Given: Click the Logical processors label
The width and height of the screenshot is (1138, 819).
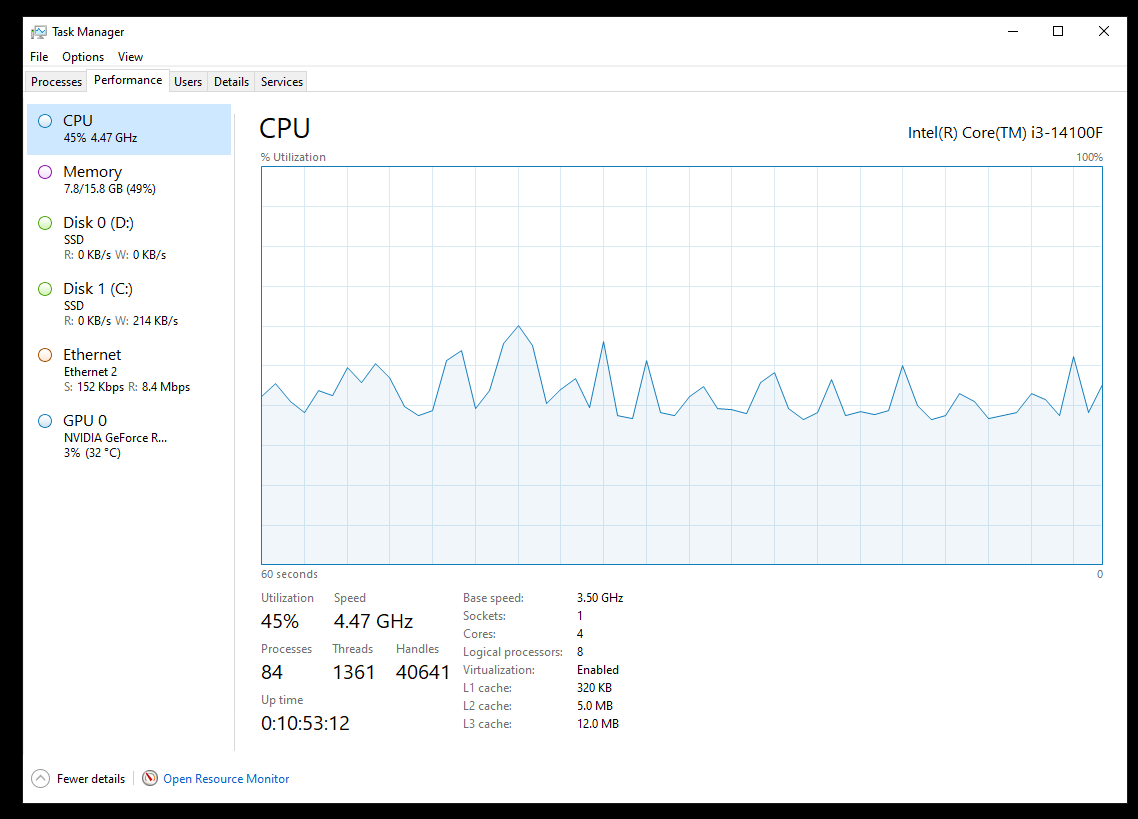Looking at the screenshot, I should [x=512, y=652].
